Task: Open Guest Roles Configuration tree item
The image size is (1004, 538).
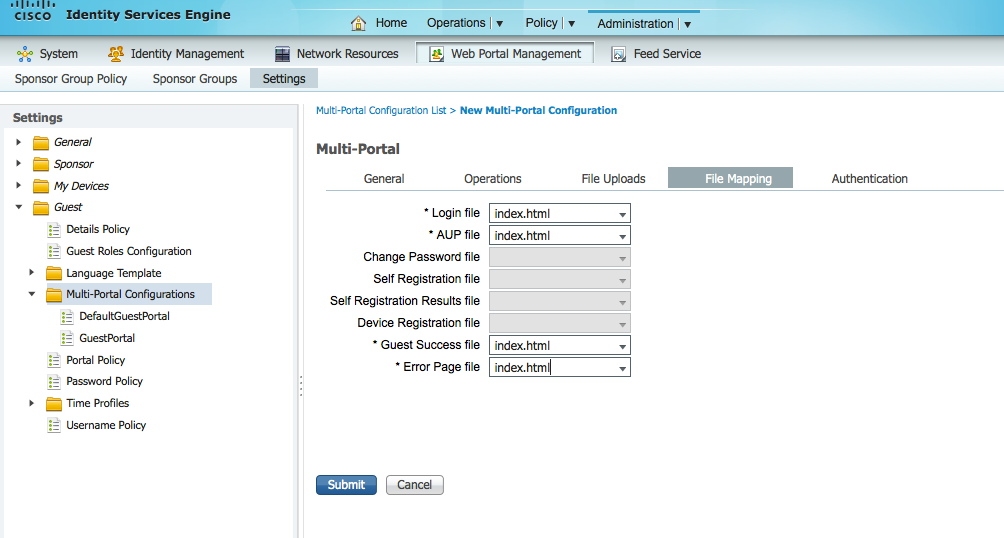Action: pos(129,251)
